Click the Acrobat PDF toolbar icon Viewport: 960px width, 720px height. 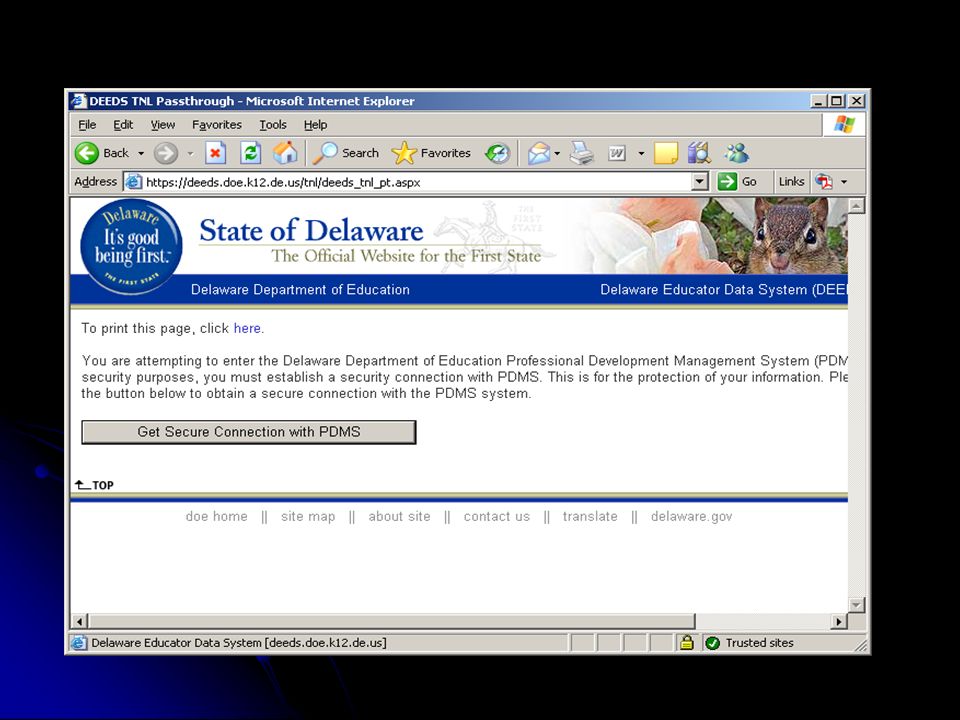(824, 182)
